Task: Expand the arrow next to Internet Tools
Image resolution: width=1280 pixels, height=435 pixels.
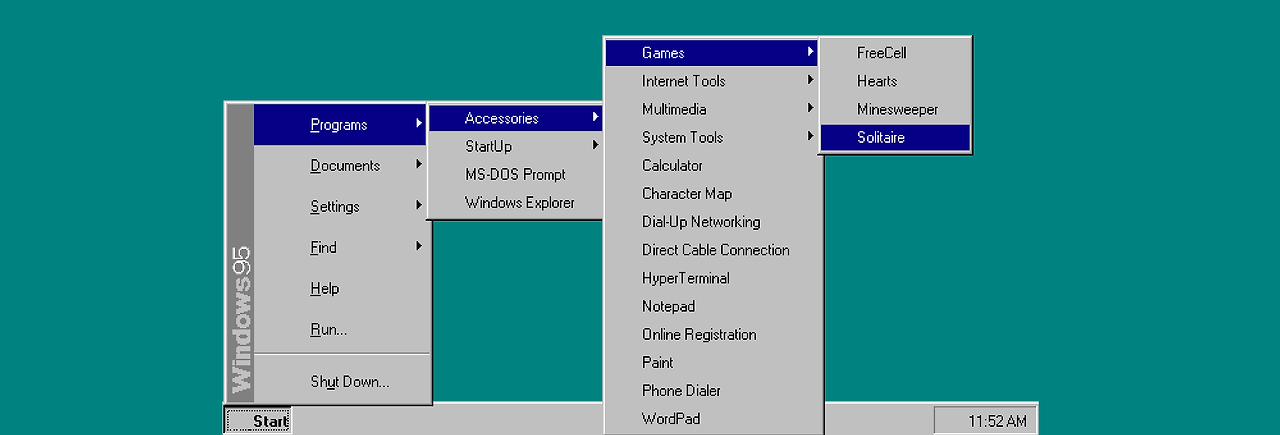Action: pos(811,80)
